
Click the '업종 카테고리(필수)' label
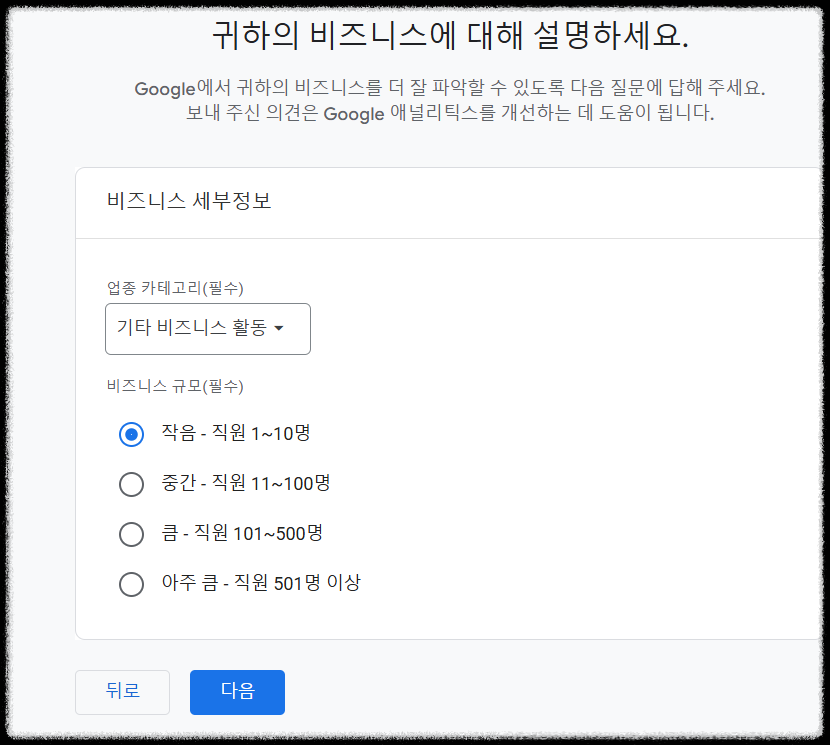click(x=175, y=288)
